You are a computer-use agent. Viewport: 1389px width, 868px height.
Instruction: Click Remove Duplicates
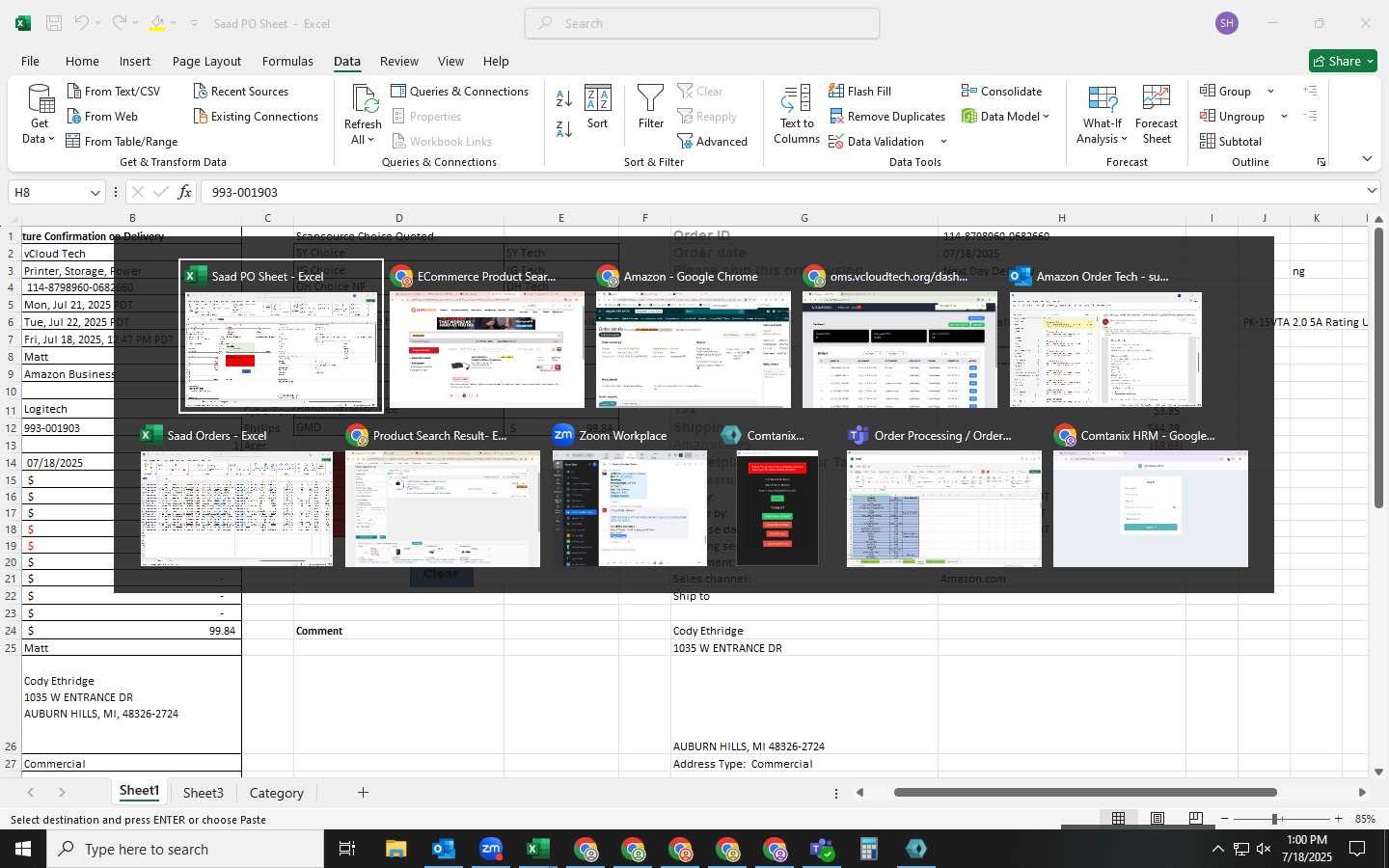(886, 116)
